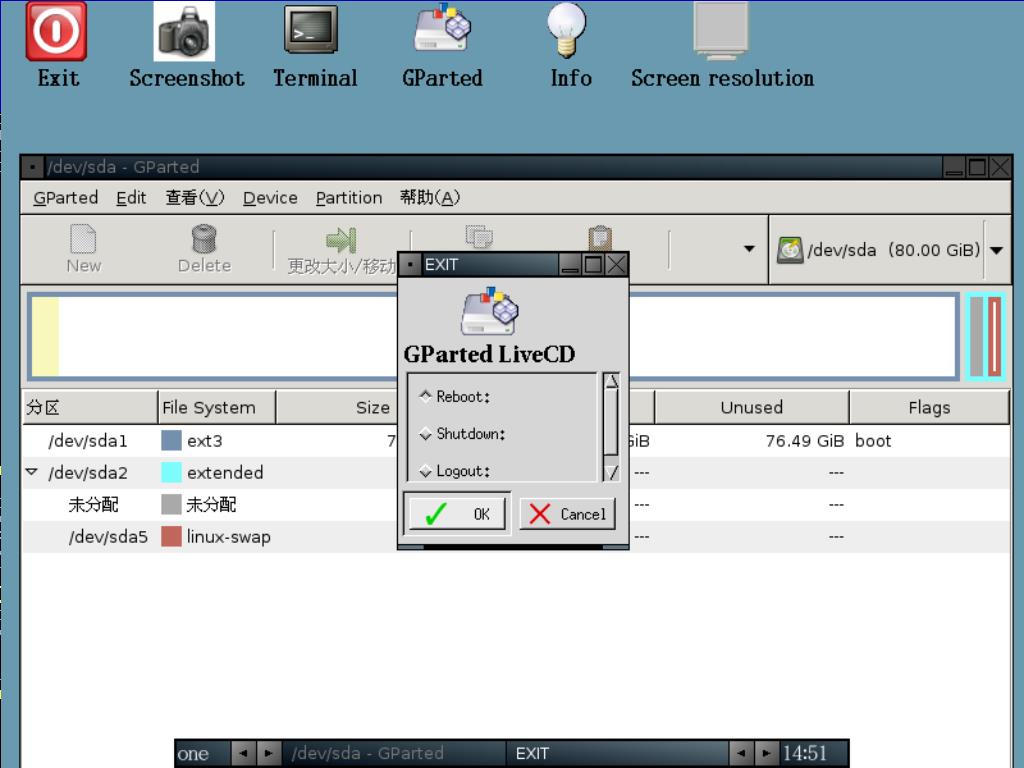The height and width of the screenshot is (768, 1024).
Task: Select the /dev/sda1 partition row
Action: [x=516, y=441]
